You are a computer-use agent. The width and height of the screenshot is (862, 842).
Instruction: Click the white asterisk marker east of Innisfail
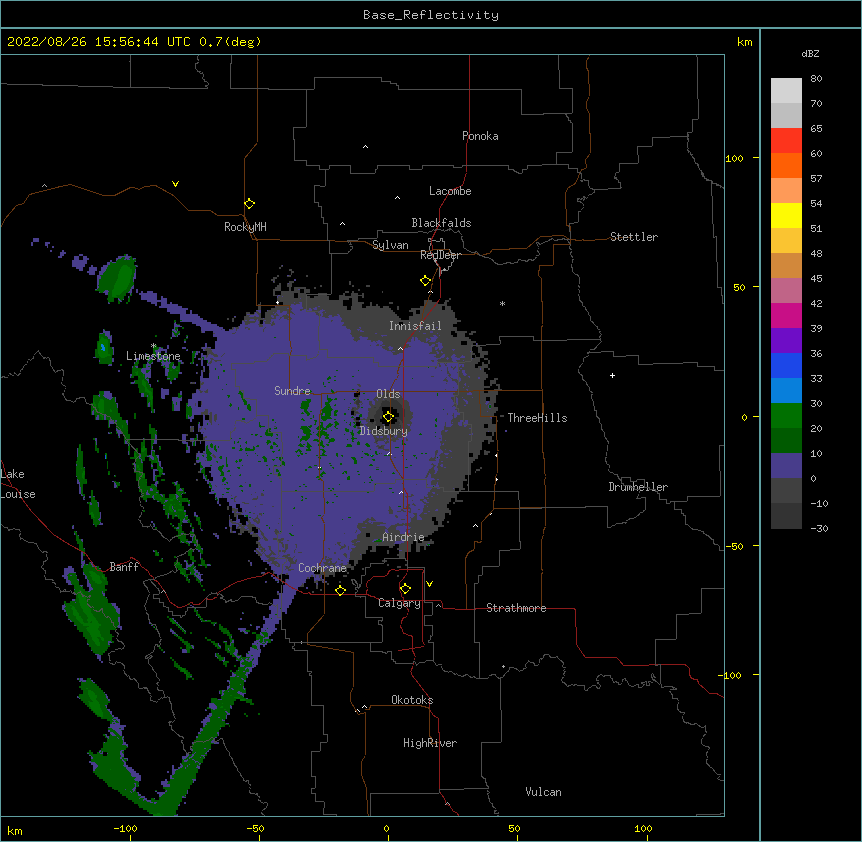click(502, 303)
